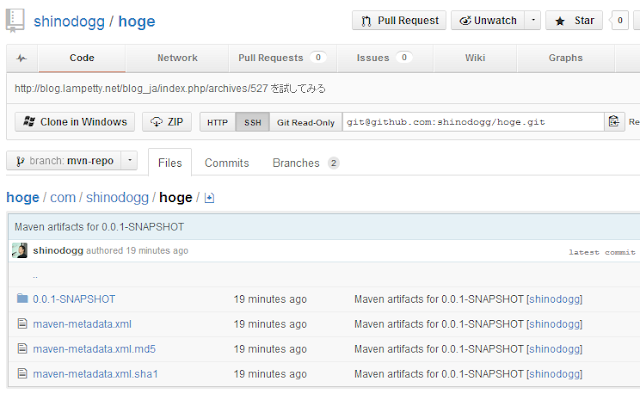This screenshot has width=640, height=394.
Task: Download the repository as ZIP
Action: point(167,122)
